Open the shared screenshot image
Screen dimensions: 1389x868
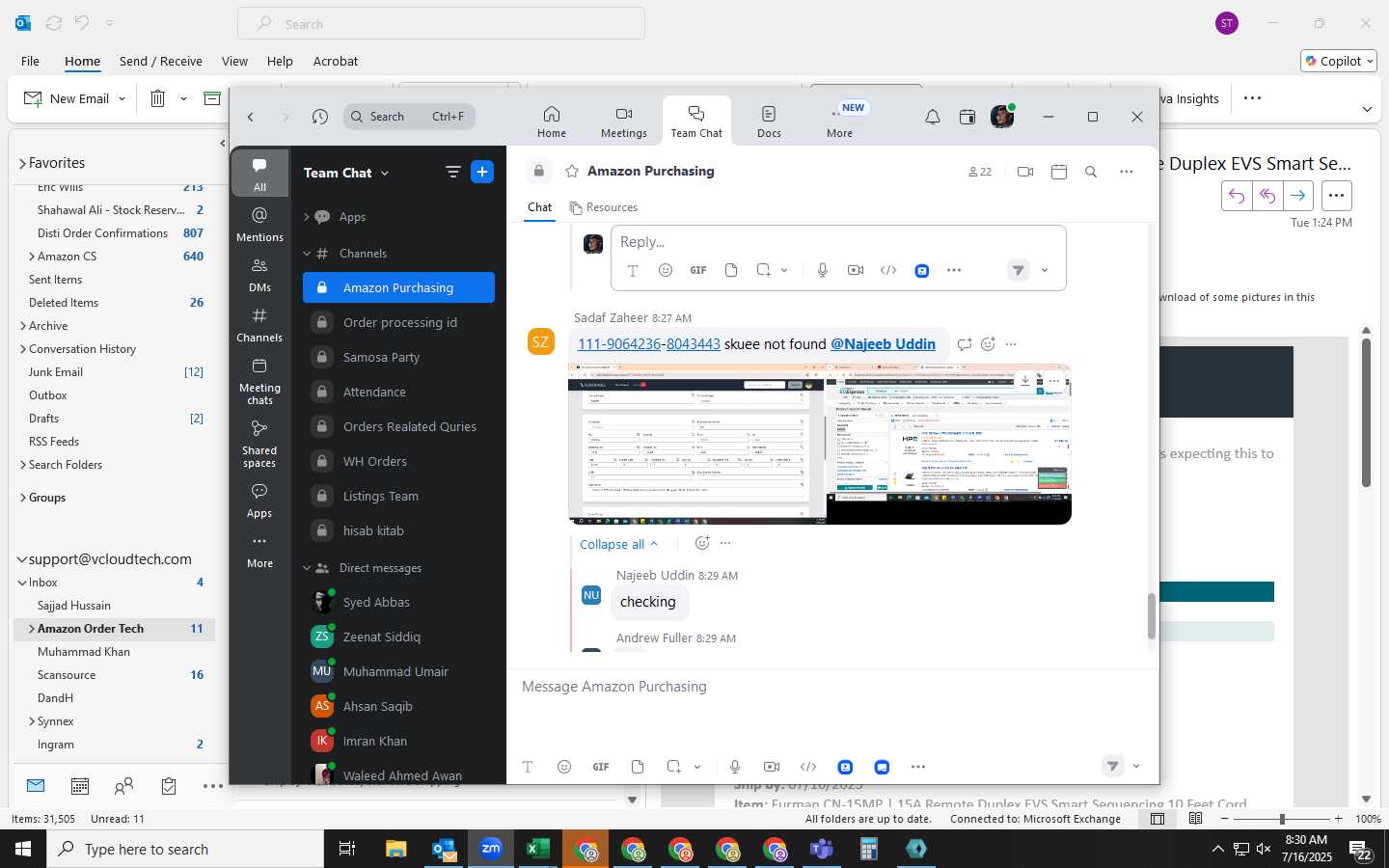820,445
